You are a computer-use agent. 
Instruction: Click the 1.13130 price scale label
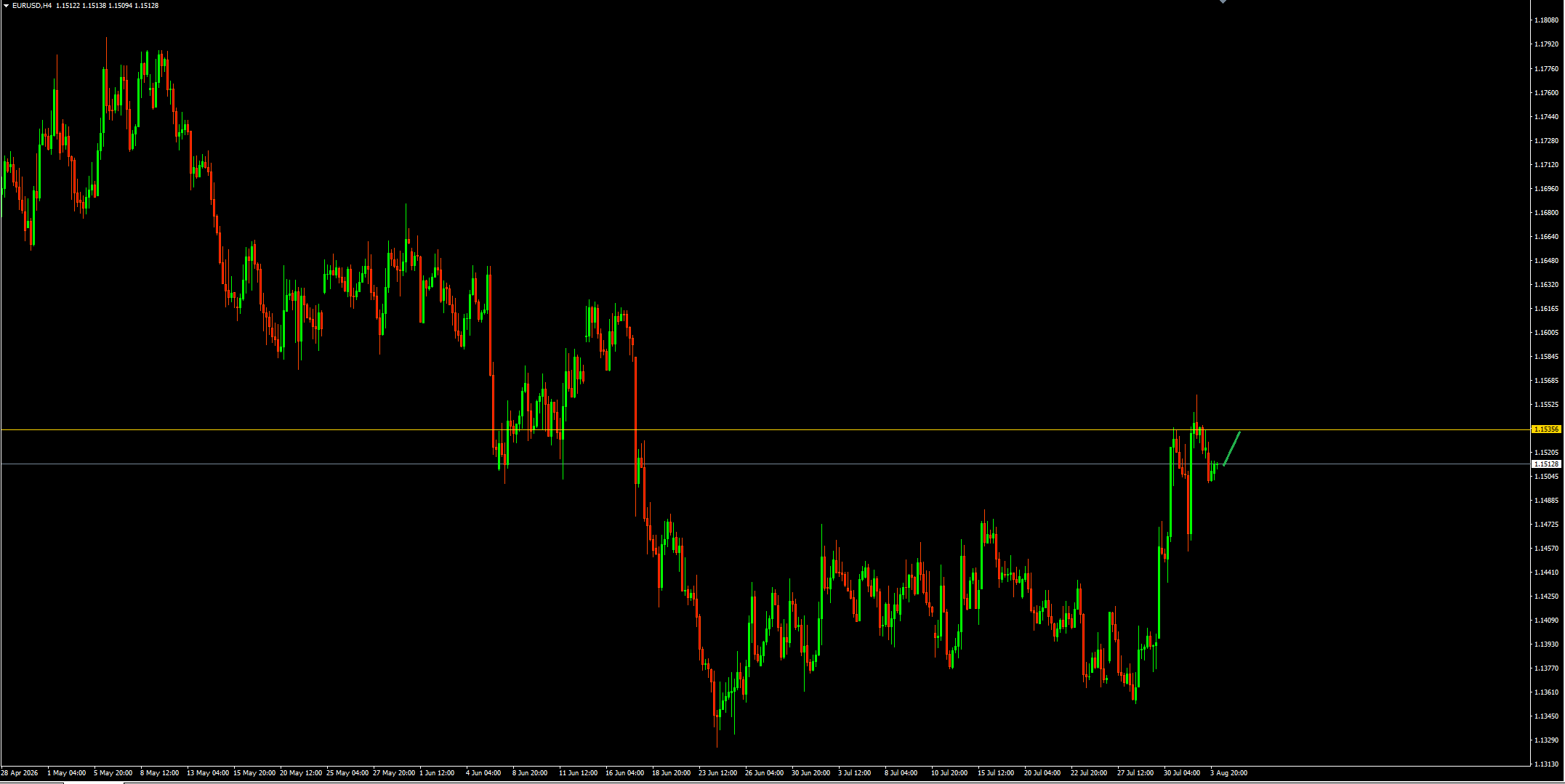coord(1546,764)
